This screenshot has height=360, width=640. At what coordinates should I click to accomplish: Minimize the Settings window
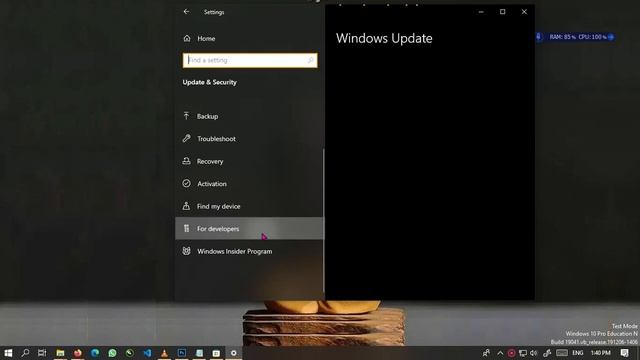(x=481, y=12)
